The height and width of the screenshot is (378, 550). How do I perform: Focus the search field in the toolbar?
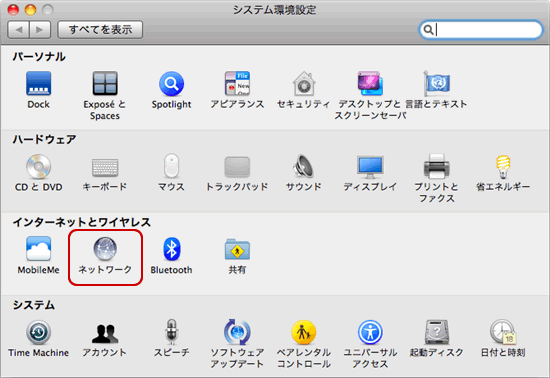pyautogui.click(x=481, y=30)
